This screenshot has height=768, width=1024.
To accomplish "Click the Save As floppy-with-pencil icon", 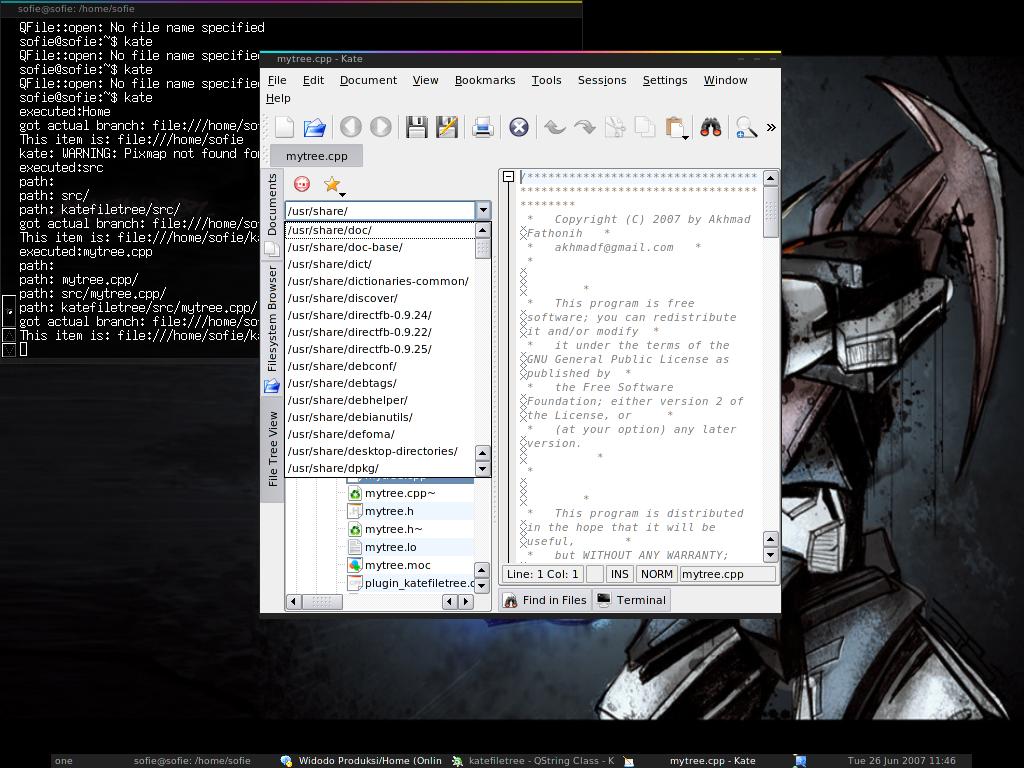I will click(447, 127).
